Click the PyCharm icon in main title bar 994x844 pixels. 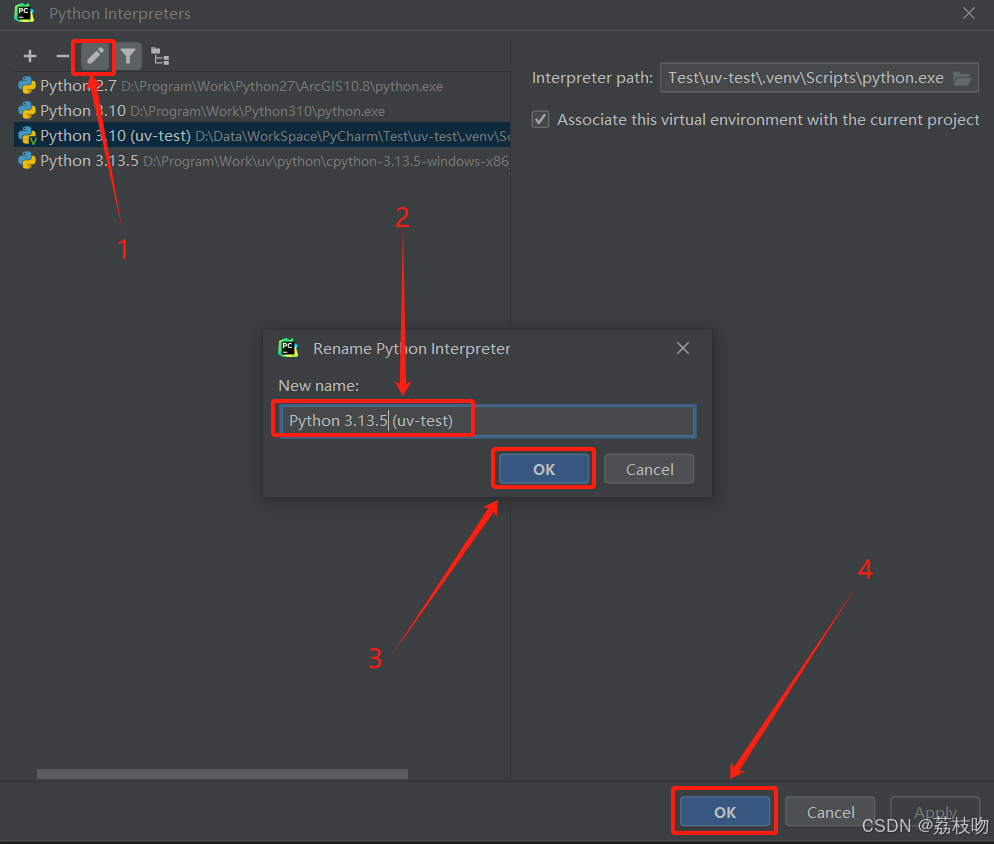coord(24,13)
